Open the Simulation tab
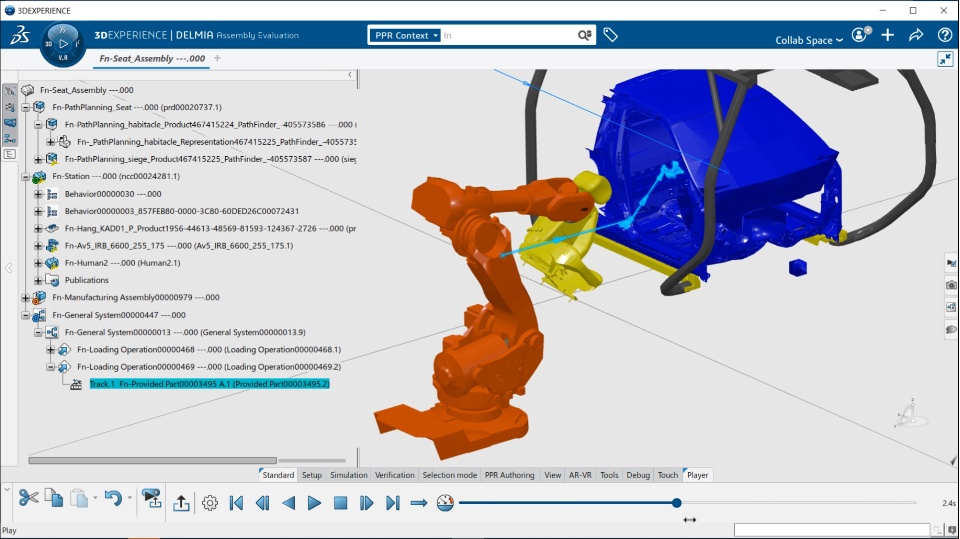 pyautogui.click(x=348, y=475)
